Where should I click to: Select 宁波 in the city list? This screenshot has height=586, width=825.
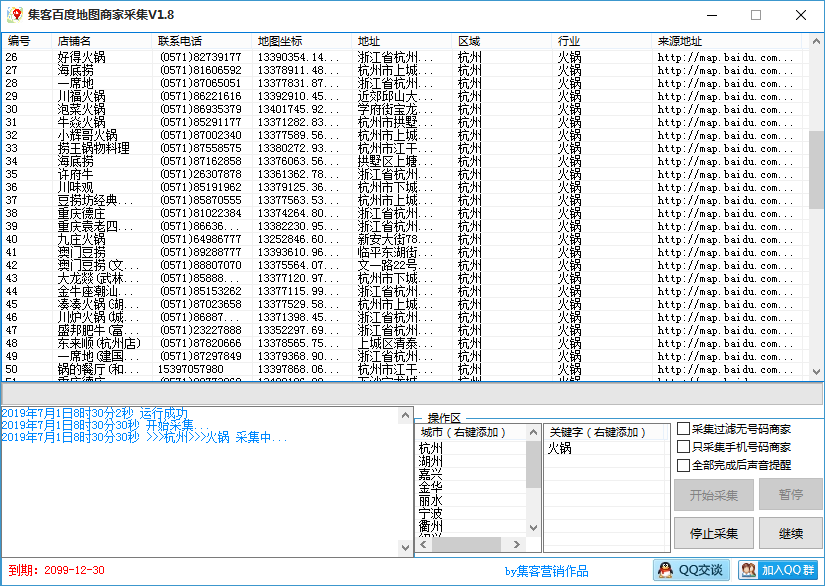point(431,513)
